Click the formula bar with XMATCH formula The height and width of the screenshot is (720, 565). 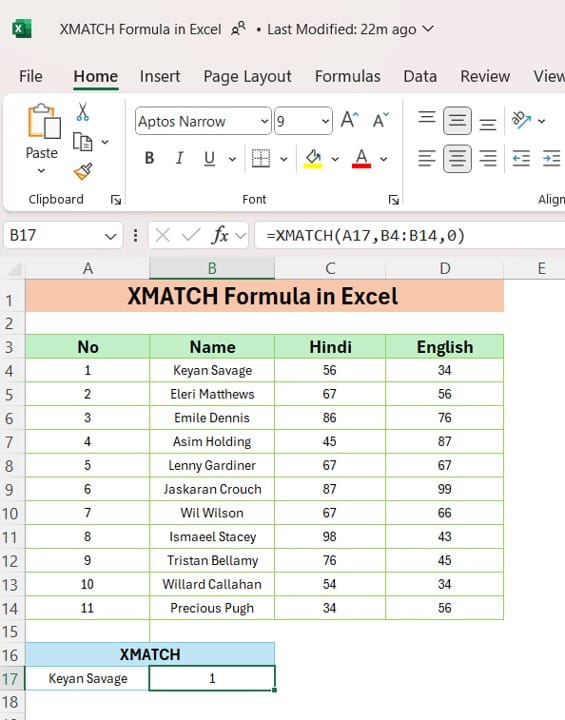pos(410,236)
